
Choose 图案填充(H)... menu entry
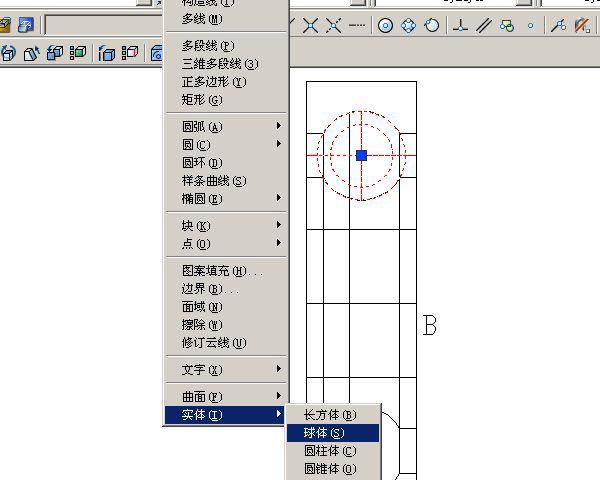(x=226, y=271)
